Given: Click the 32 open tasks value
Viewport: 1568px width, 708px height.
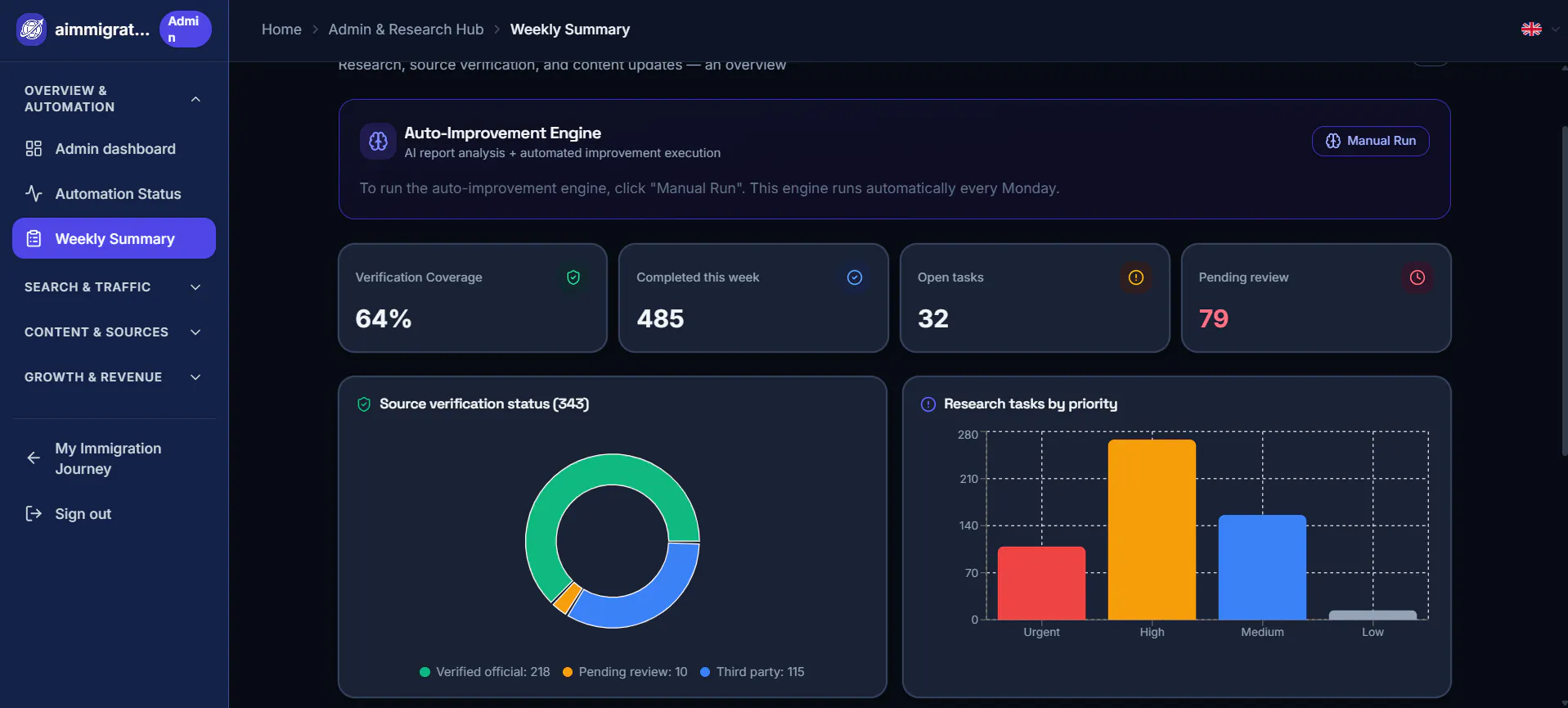Looking at the screenshot, I should point(933,318).
